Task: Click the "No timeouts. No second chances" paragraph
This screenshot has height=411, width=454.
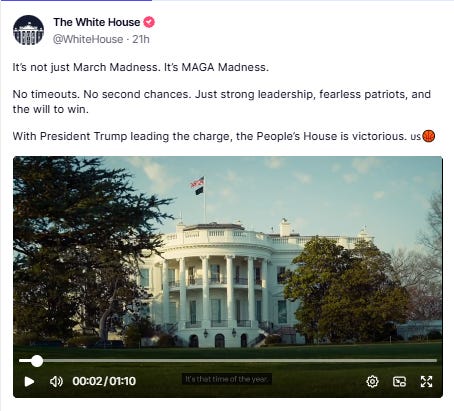Action: tap(222, 102)
